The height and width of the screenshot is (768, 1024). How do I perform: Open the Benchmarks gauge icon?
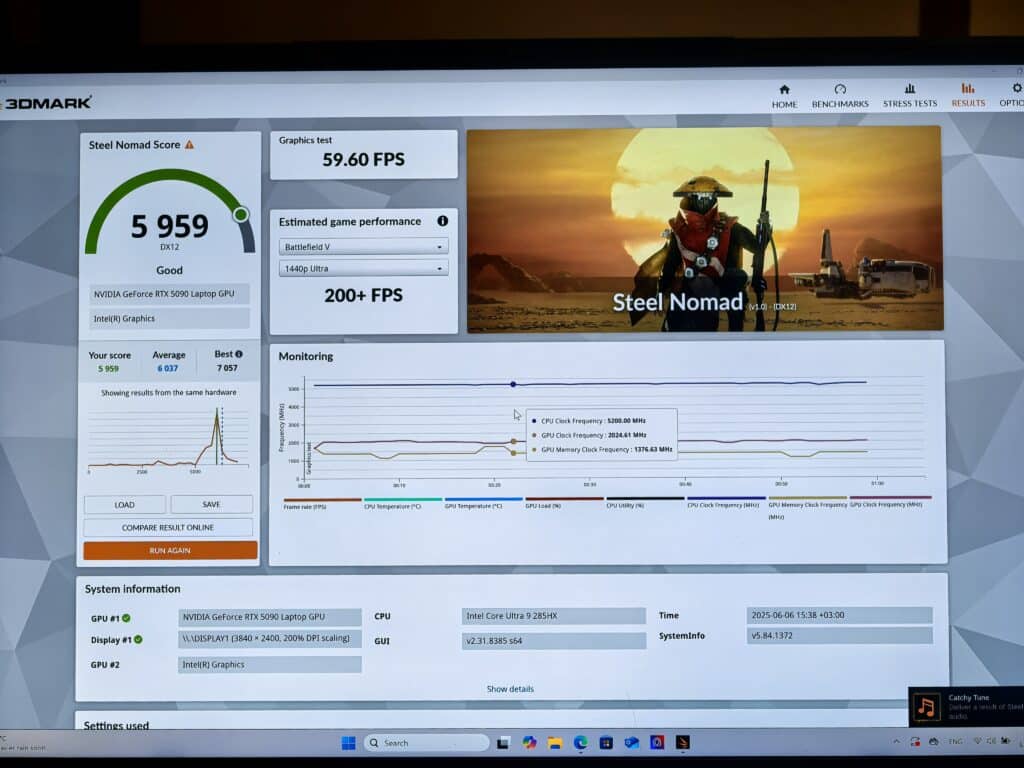coord(840,89)
